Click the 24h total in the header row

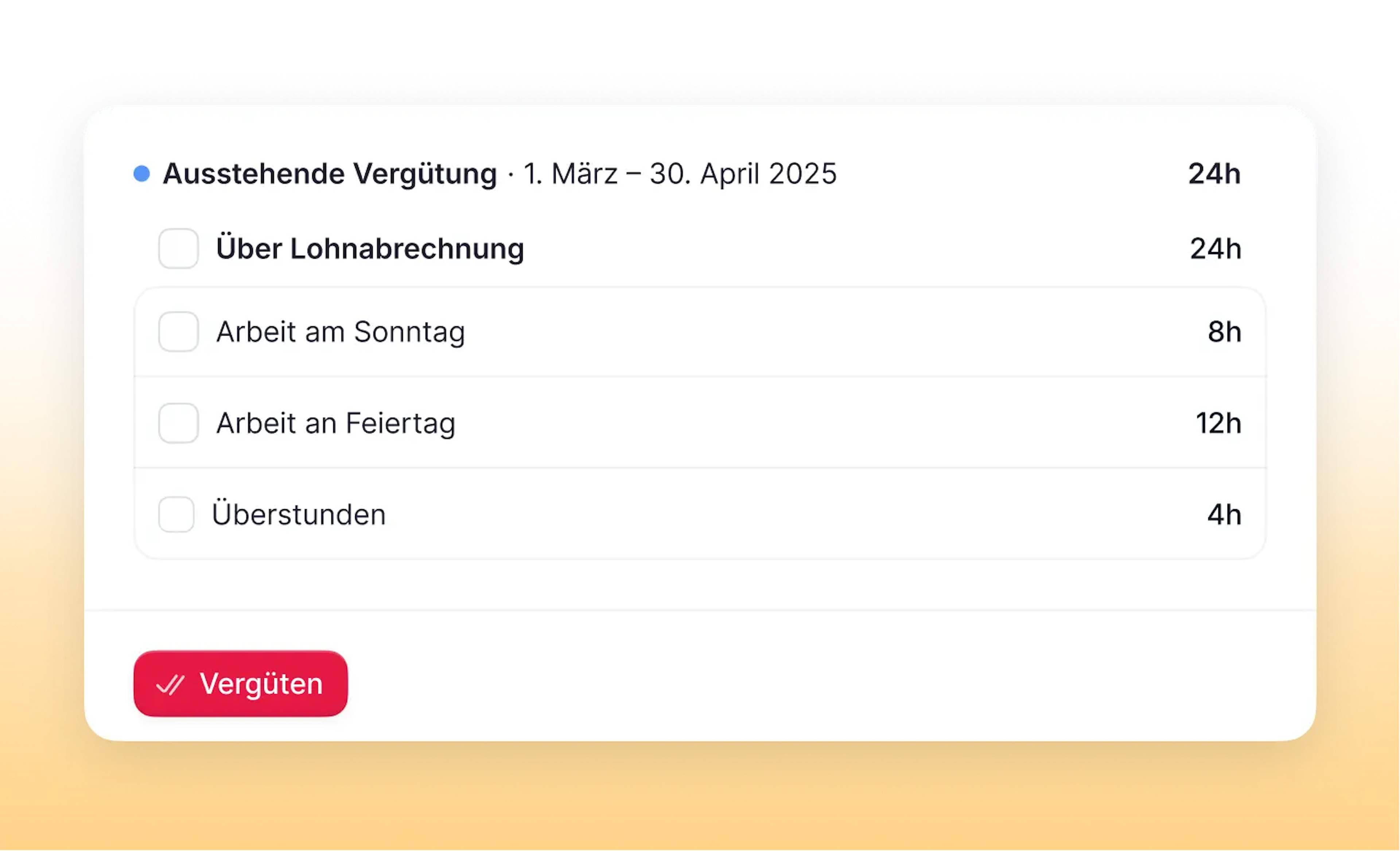pos(1214,173)
